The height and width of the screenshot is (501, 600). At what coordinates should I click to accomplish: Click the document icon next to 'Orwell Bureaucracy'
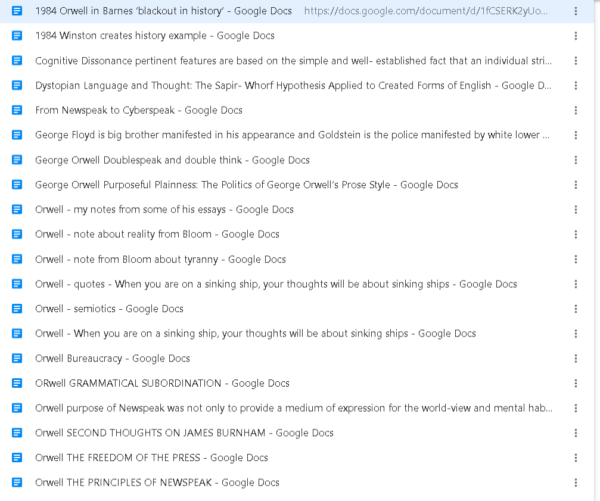pos(17,358)
